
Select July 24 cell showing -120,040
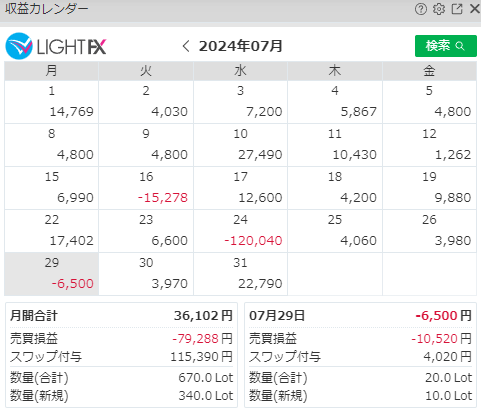coord(240,231)
